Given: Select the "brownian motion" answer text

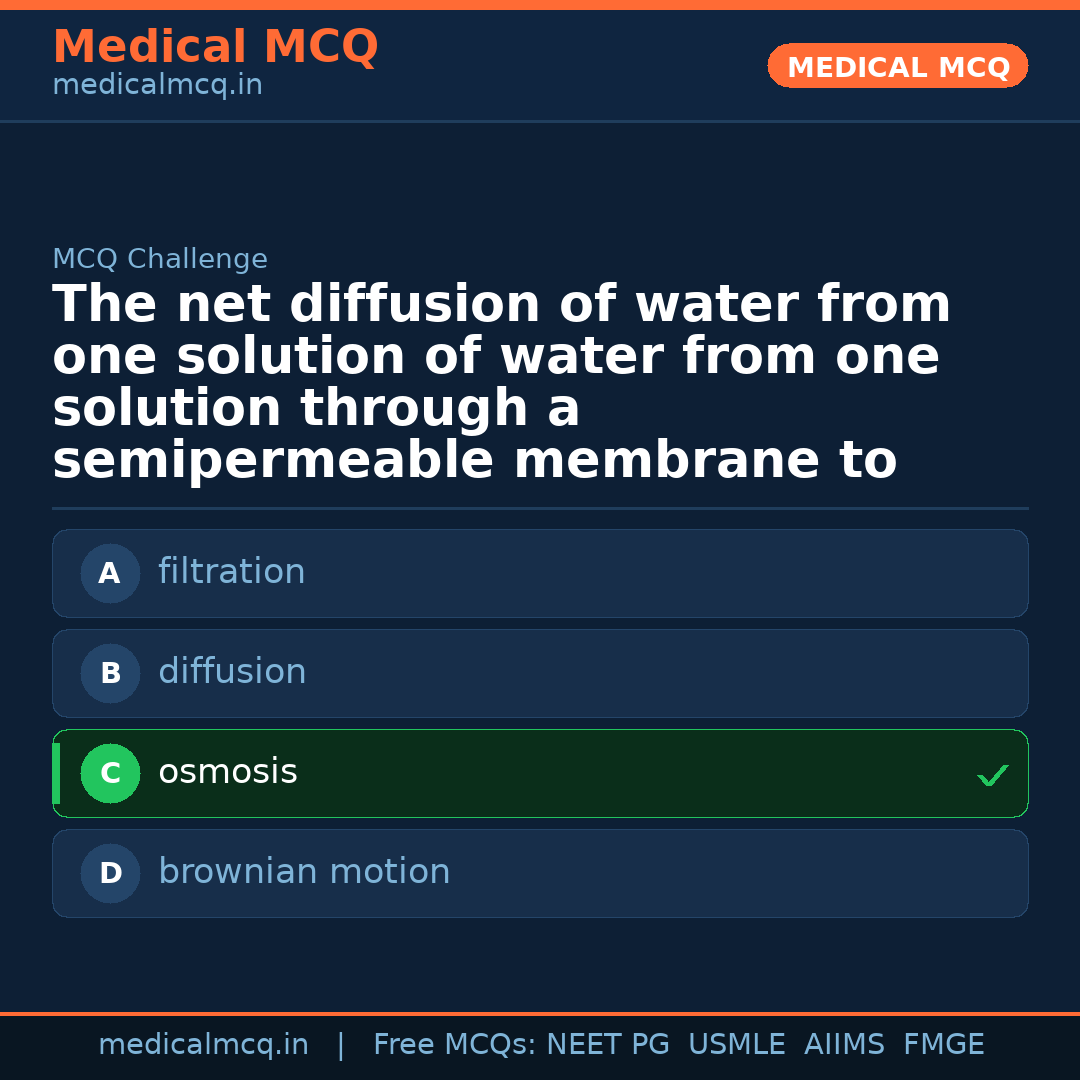Looking at the screenshot, I should (304, 872).
